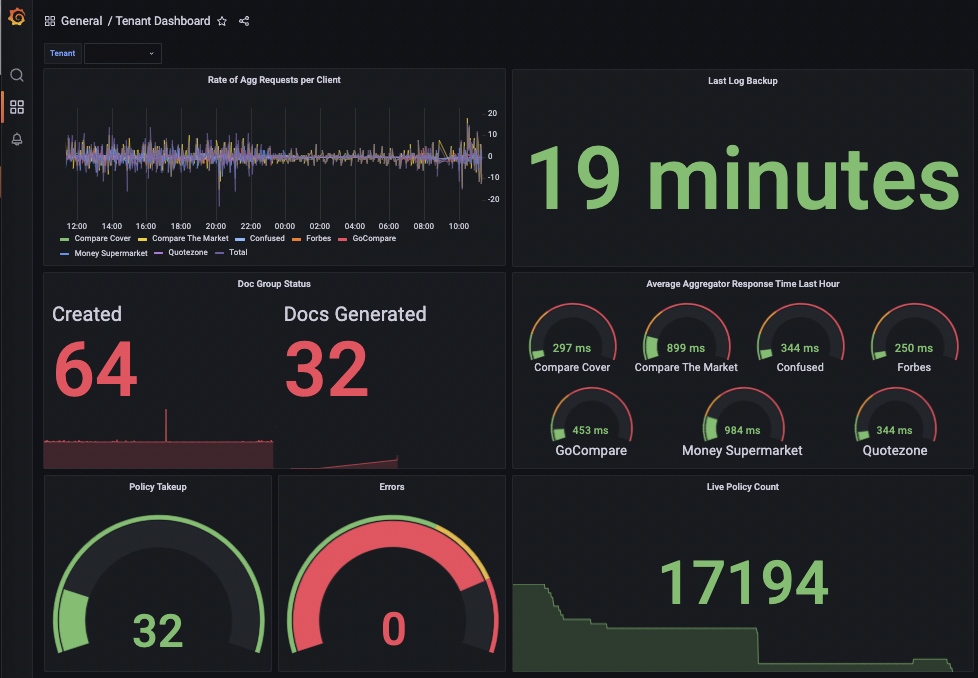Click the Errors gauge value 0
Screen dimensions: 978x678
pos(394,629)
